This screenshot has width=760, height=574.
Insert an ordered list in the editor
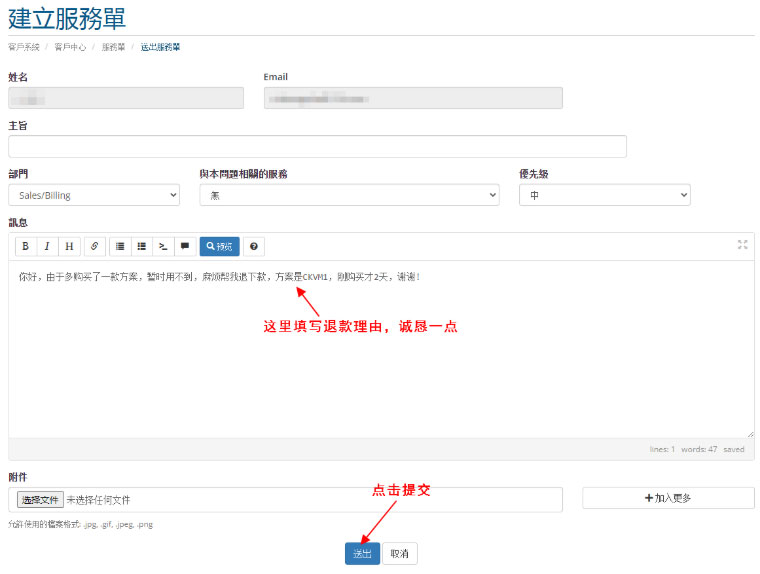(x=142, y=246)
